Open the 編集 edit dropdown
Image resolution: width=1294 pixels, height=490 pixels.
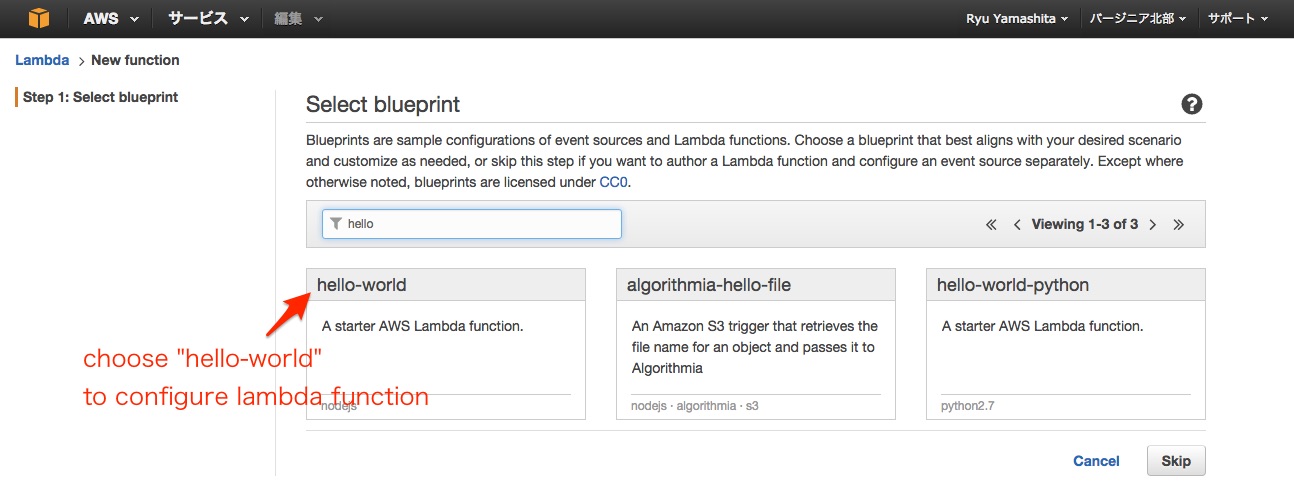tap(298, 18)
